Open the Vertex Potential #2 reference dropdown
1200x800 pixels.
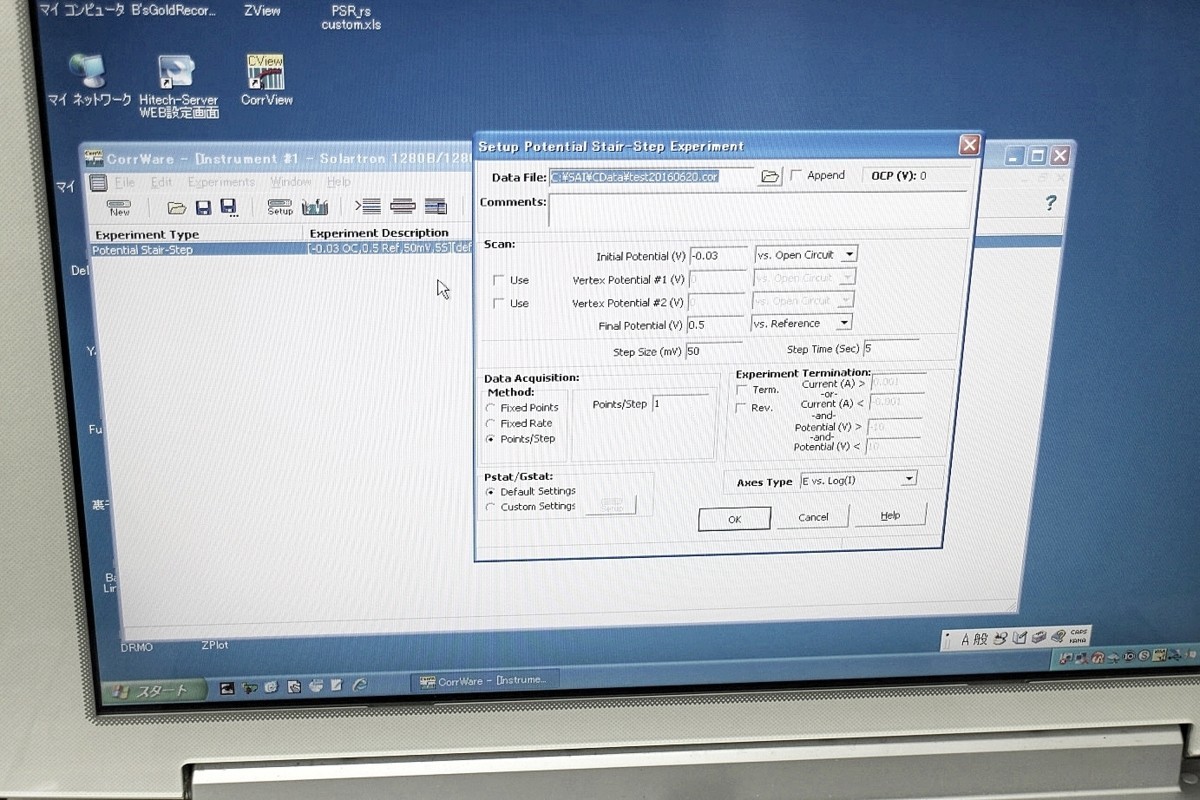(x=845, y=300)
